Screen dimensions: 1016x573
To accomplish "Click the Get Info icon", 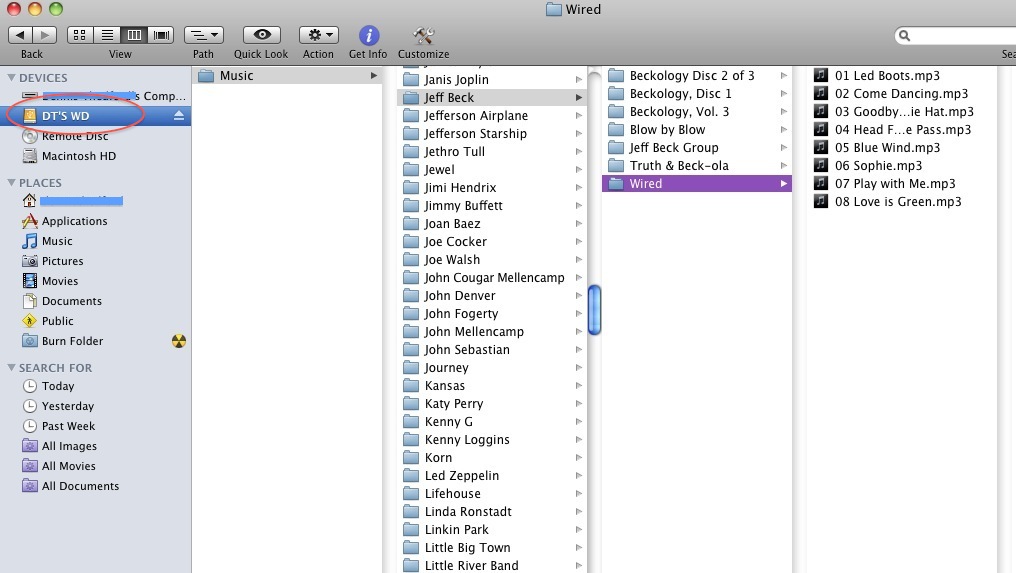I will [x=369, y=35].
